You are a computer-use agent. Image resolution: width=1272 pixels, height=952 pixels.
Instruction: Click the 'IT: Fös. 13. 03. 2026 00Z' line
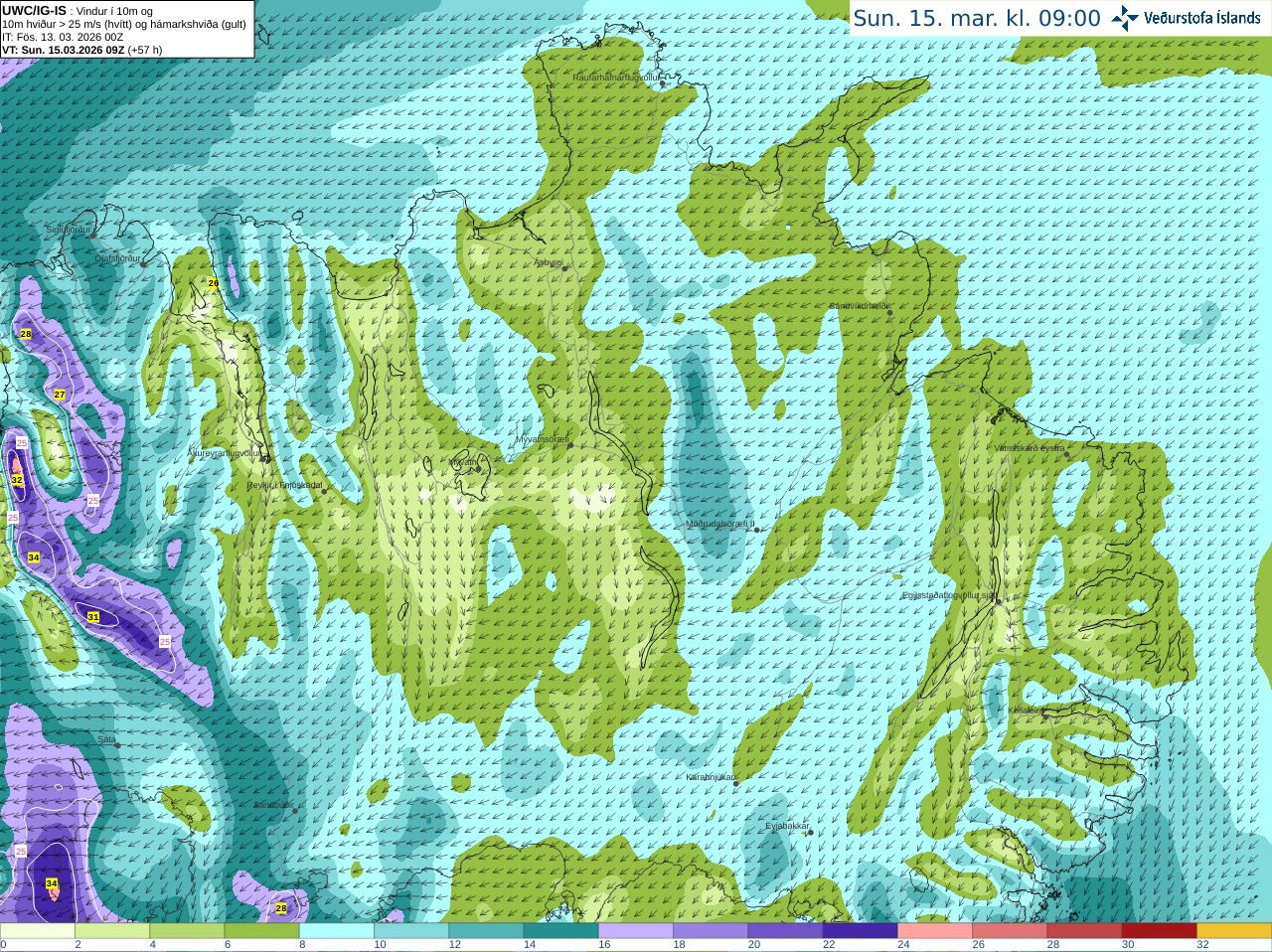(x=63, y=37)
